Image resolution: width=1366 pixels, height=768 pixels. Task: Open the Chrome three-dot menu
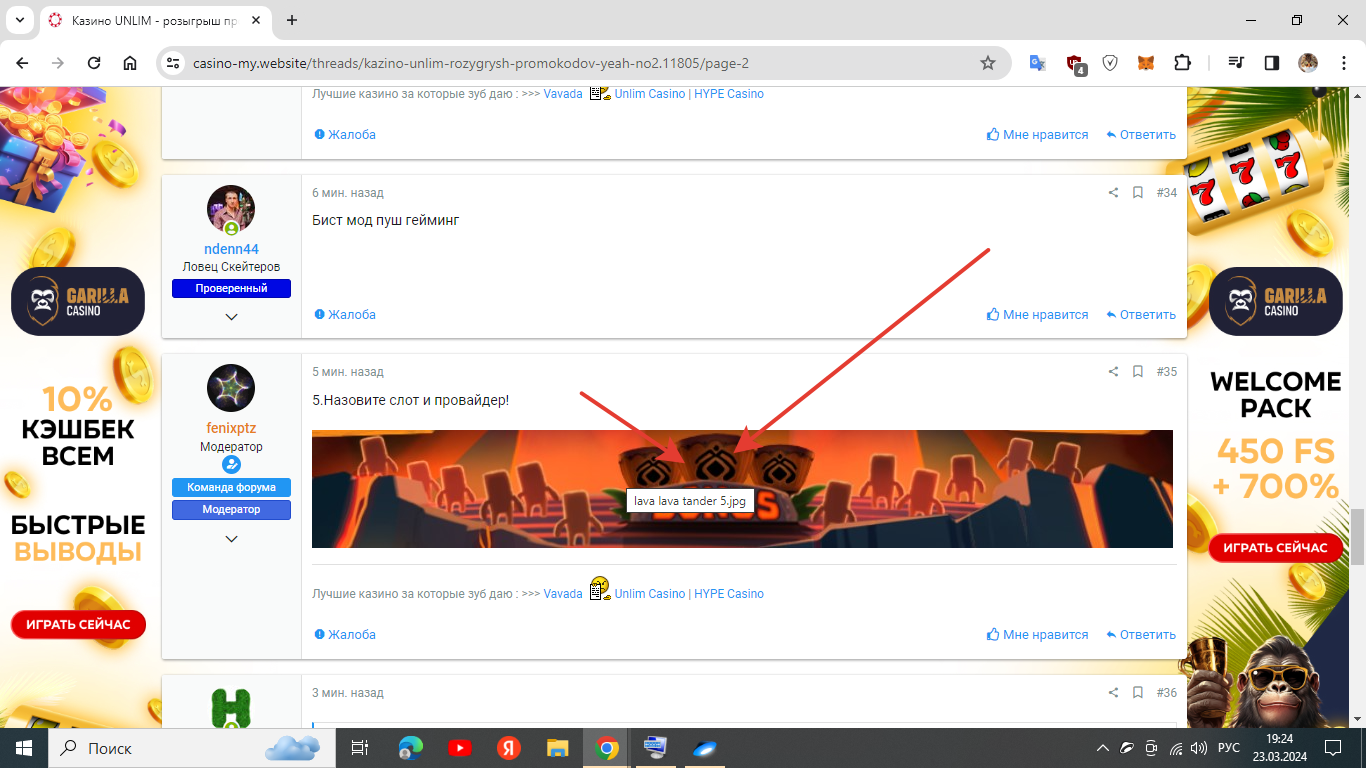(1342, 63)
